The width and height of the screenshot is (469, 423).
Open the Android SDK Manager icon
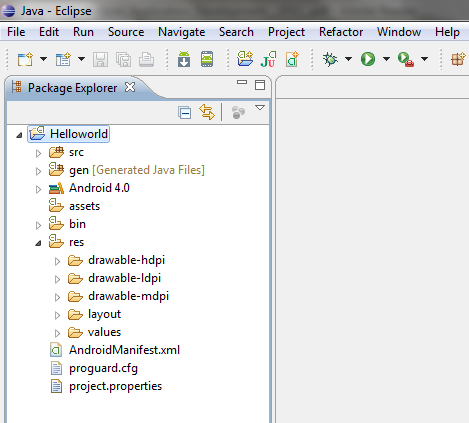point(184,59)
